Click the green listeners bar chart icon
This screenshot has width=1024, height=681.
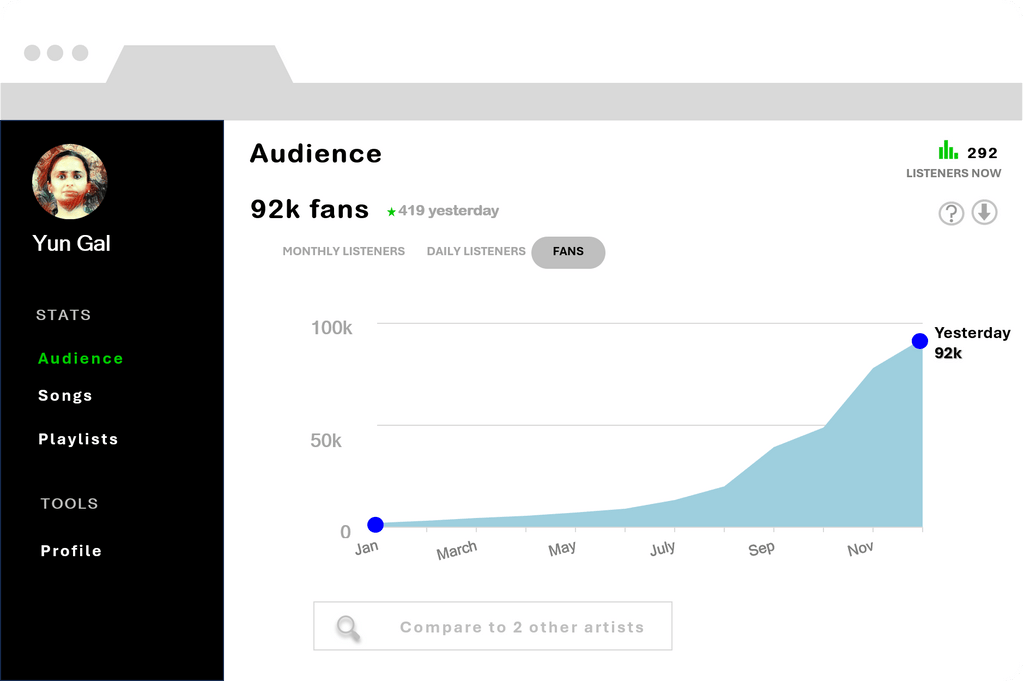[948, 151]
